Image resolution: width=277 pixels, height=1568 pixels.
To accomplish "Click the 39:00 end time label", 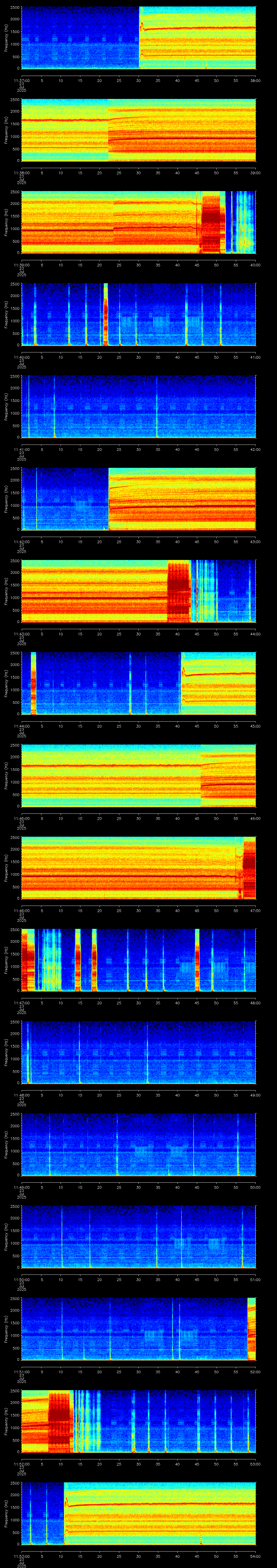I will 255,173.
